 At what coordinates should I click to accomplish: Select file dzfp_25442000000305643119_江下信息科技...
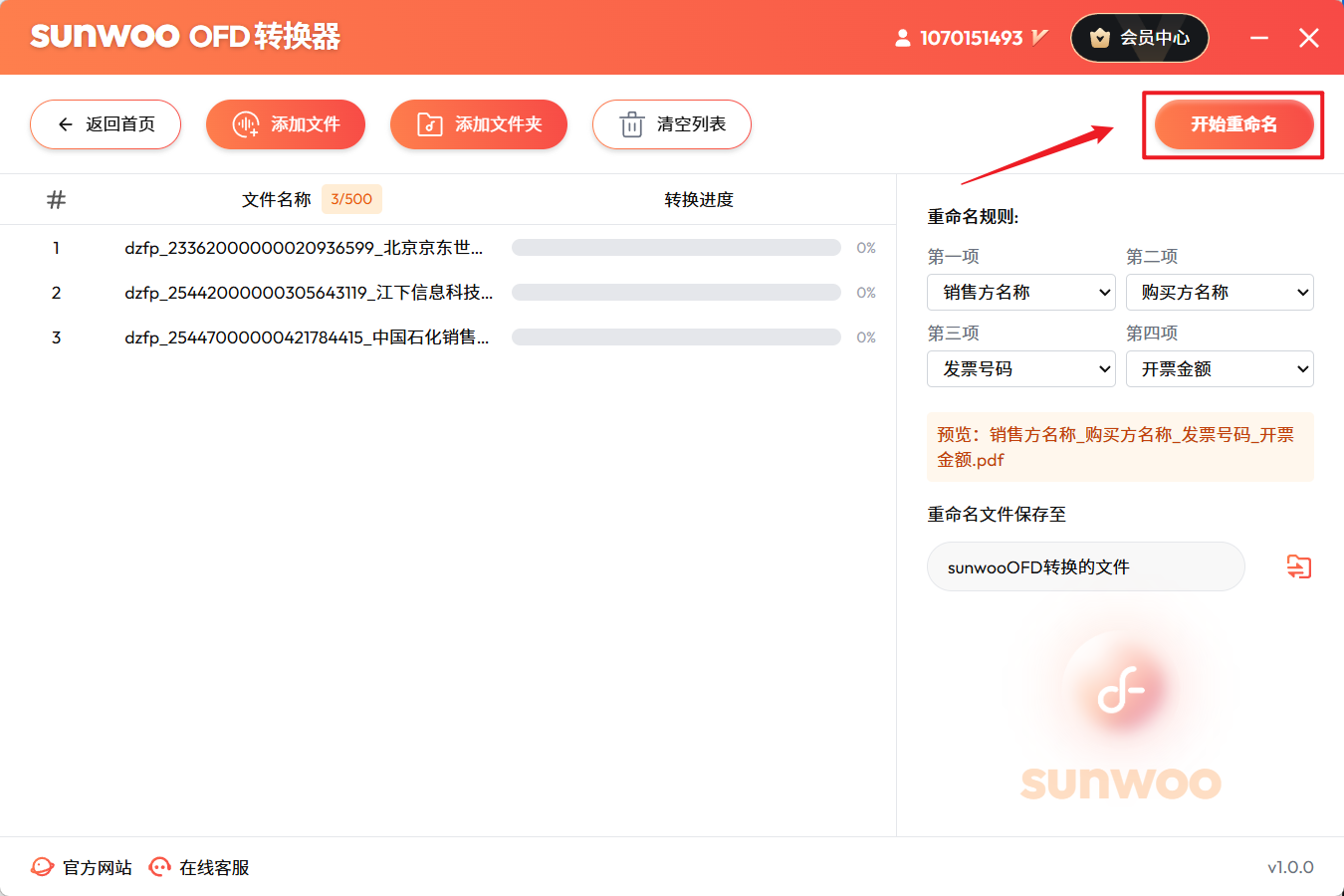pos(309,293)
